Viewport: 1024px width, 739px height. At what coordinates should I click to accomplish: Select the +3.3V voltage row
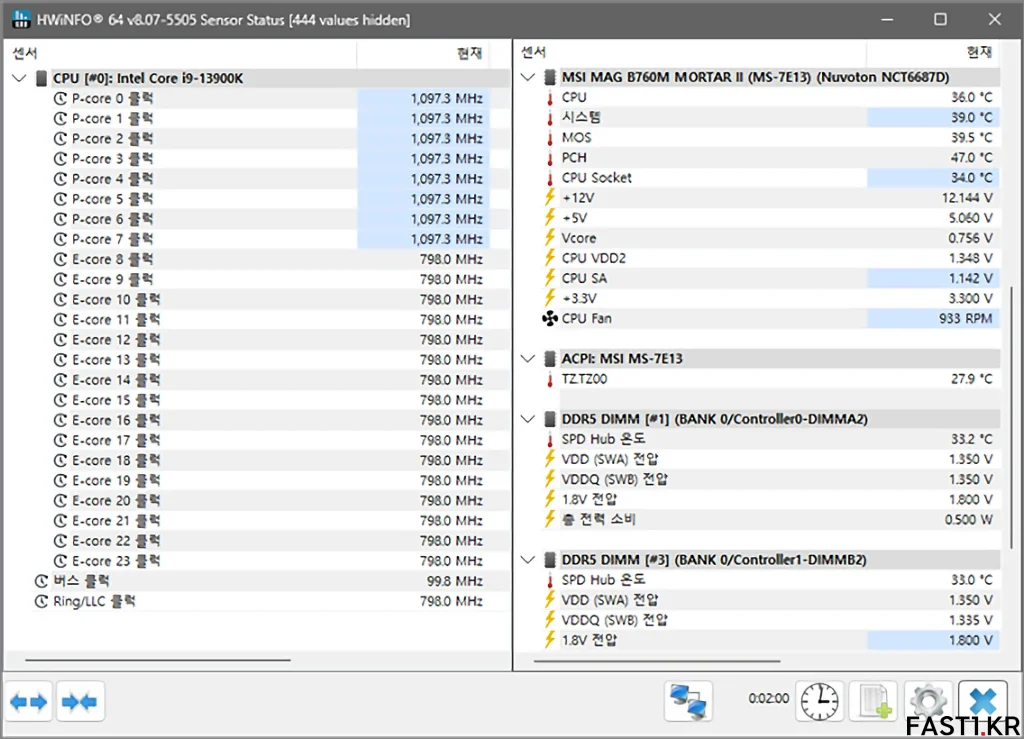click(x=769, y=298)
